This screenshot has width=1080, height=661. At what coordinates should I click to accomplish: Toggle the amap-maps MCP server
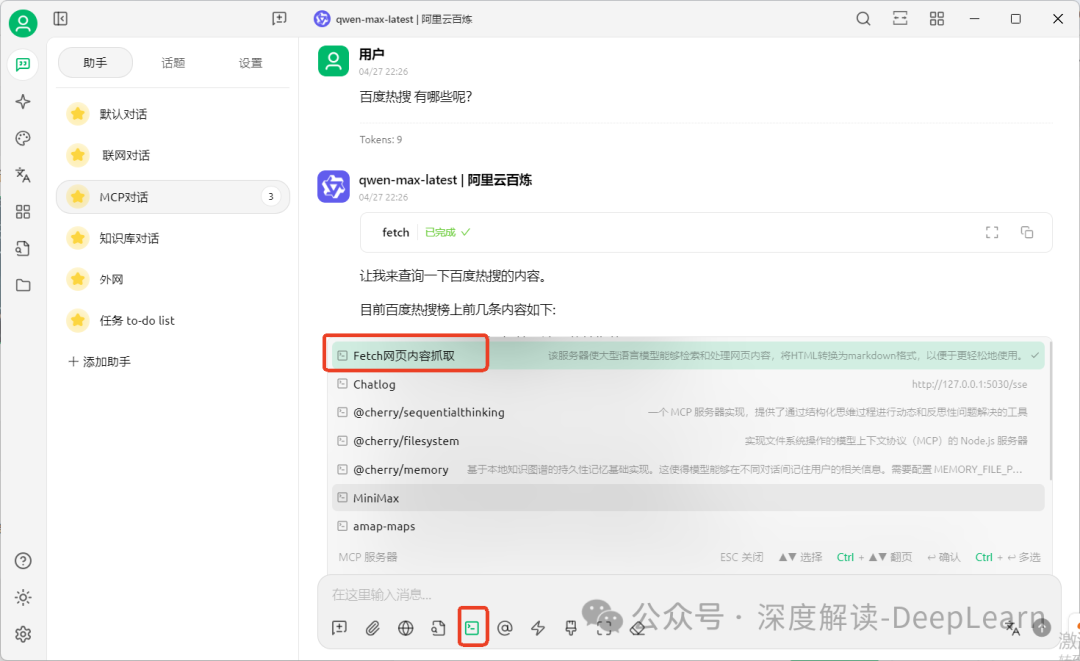688,526
